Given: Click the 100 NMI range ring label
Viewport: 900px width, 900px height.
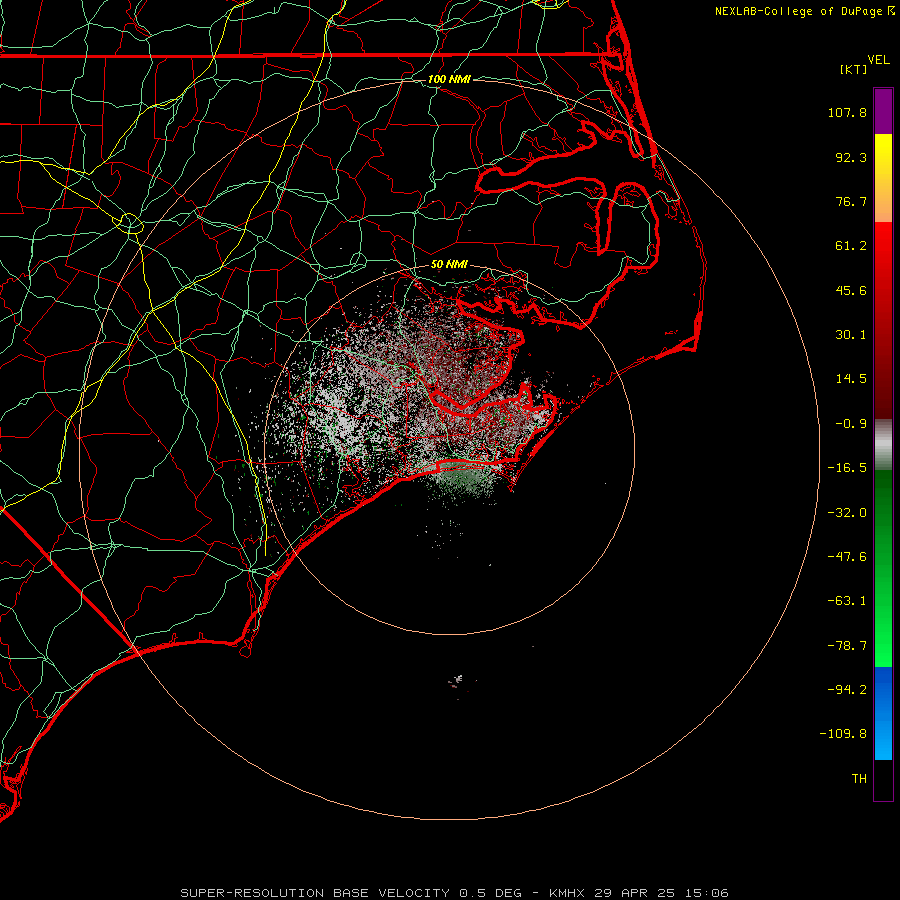Looking at the screenshot, I should (x=449, y=79).
